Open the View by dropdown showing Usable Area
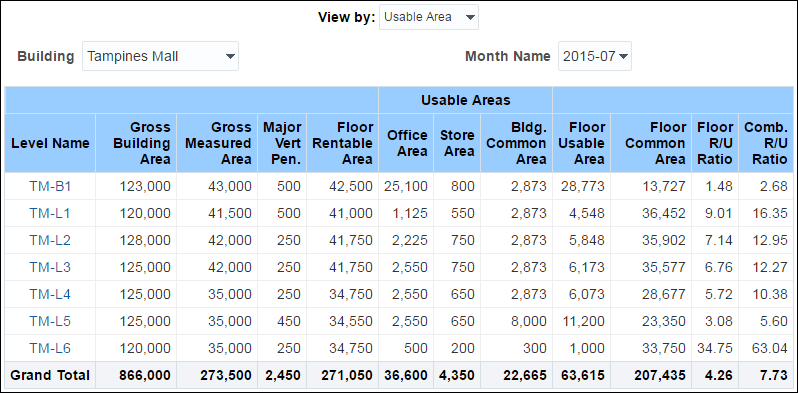798x393 pixels. tap(429, 17)
